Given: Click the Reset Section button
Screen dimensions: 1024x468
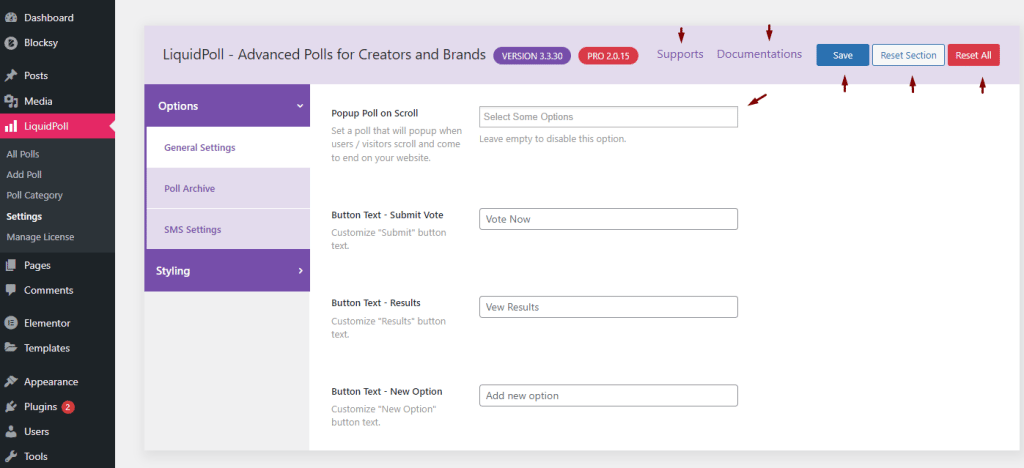Looking at the screenshot, I should (908, 55).
